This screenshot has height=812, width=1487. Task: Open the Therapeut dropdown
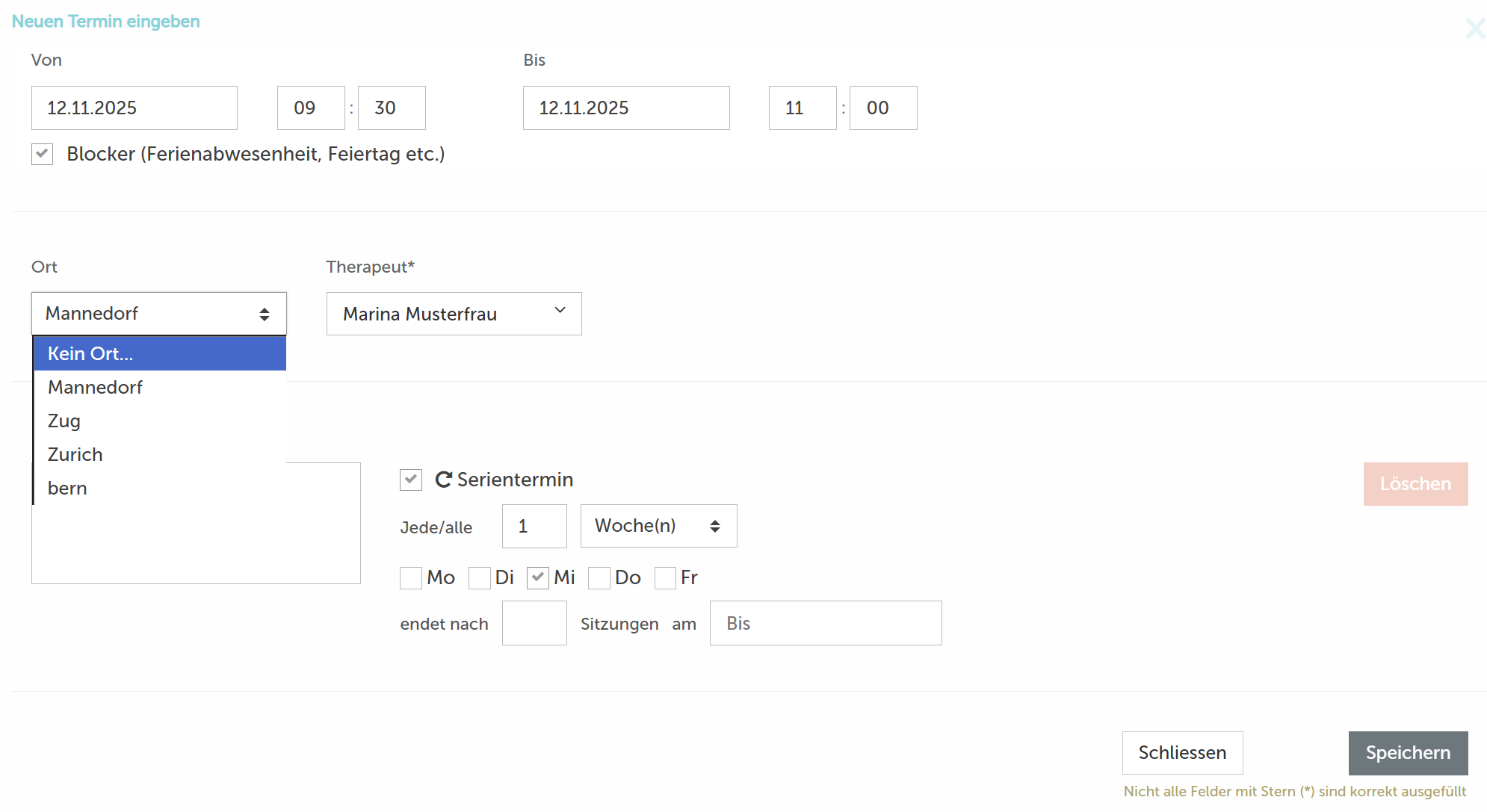(454, 314)
